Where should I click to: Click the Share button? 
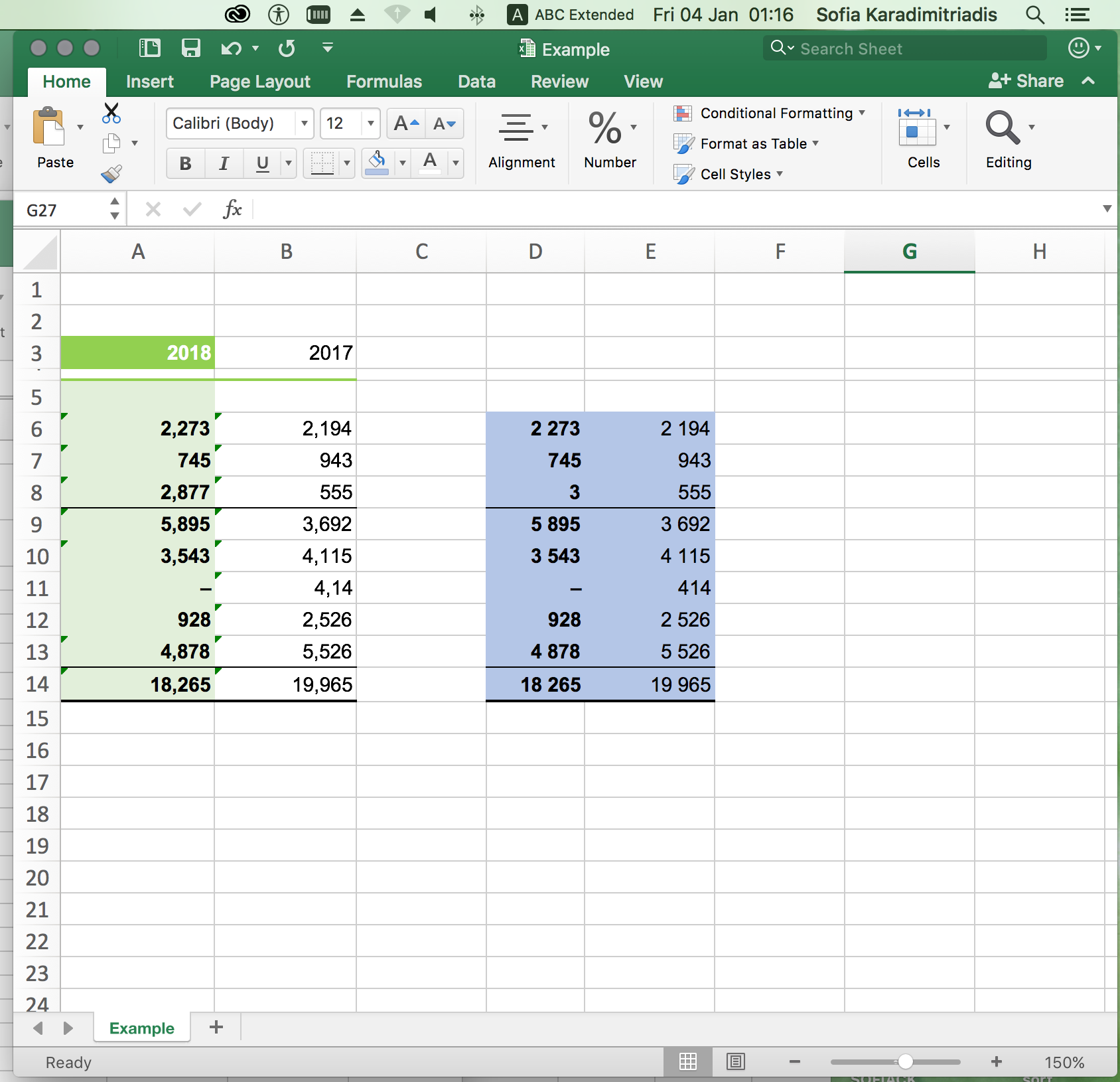click(1027, 81)
